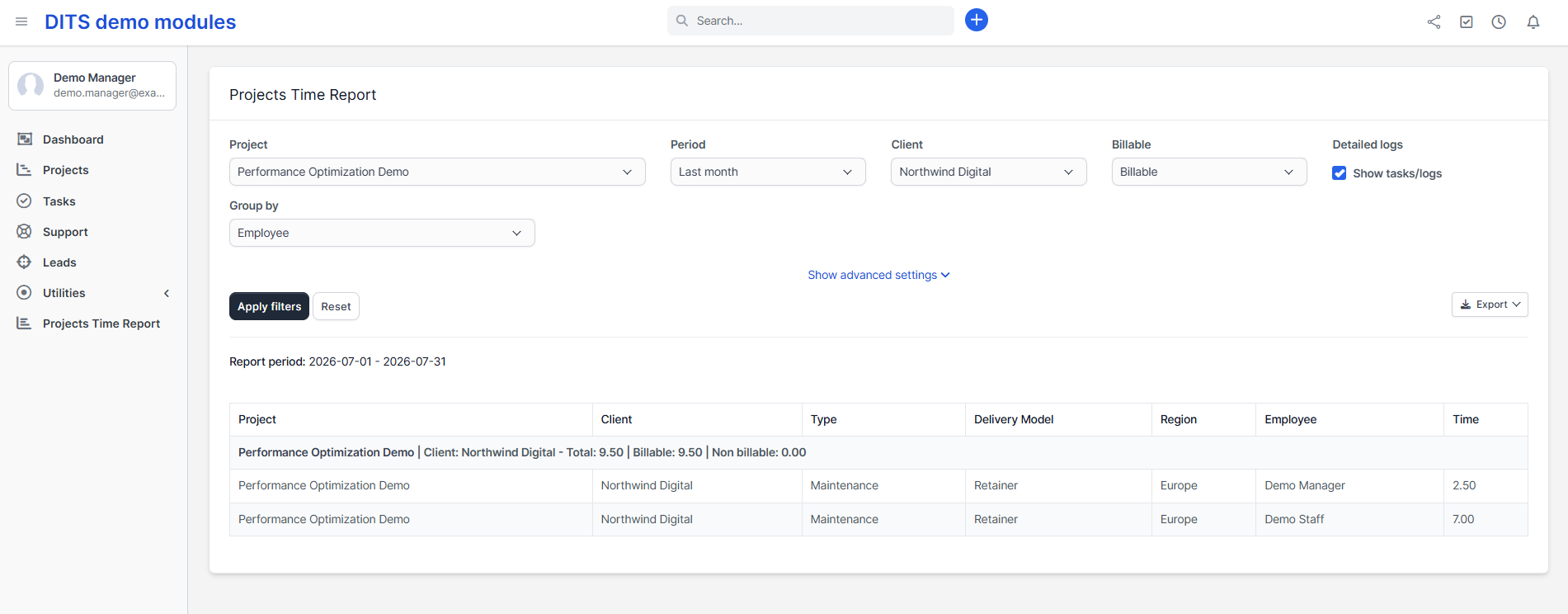Open the Project dropdown

pyautogui.click(x=437, y=172)
